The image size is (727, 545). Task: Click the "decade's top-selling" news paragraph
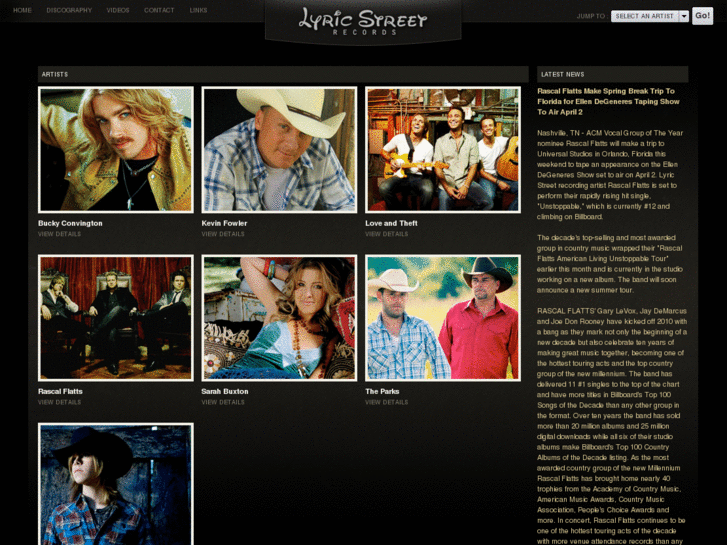pyautogui.click(x=610, y=263)
